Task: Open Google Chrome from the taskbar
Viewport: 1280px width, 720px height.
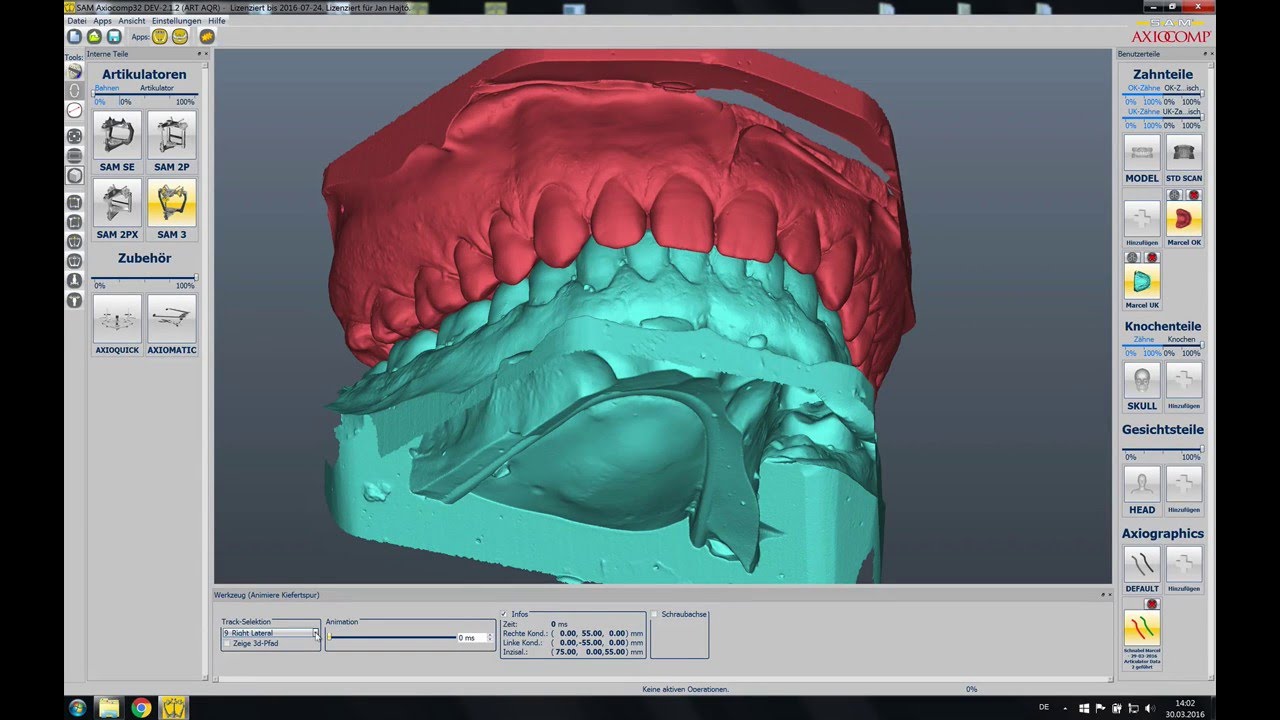Action: (x=141, y=708)
